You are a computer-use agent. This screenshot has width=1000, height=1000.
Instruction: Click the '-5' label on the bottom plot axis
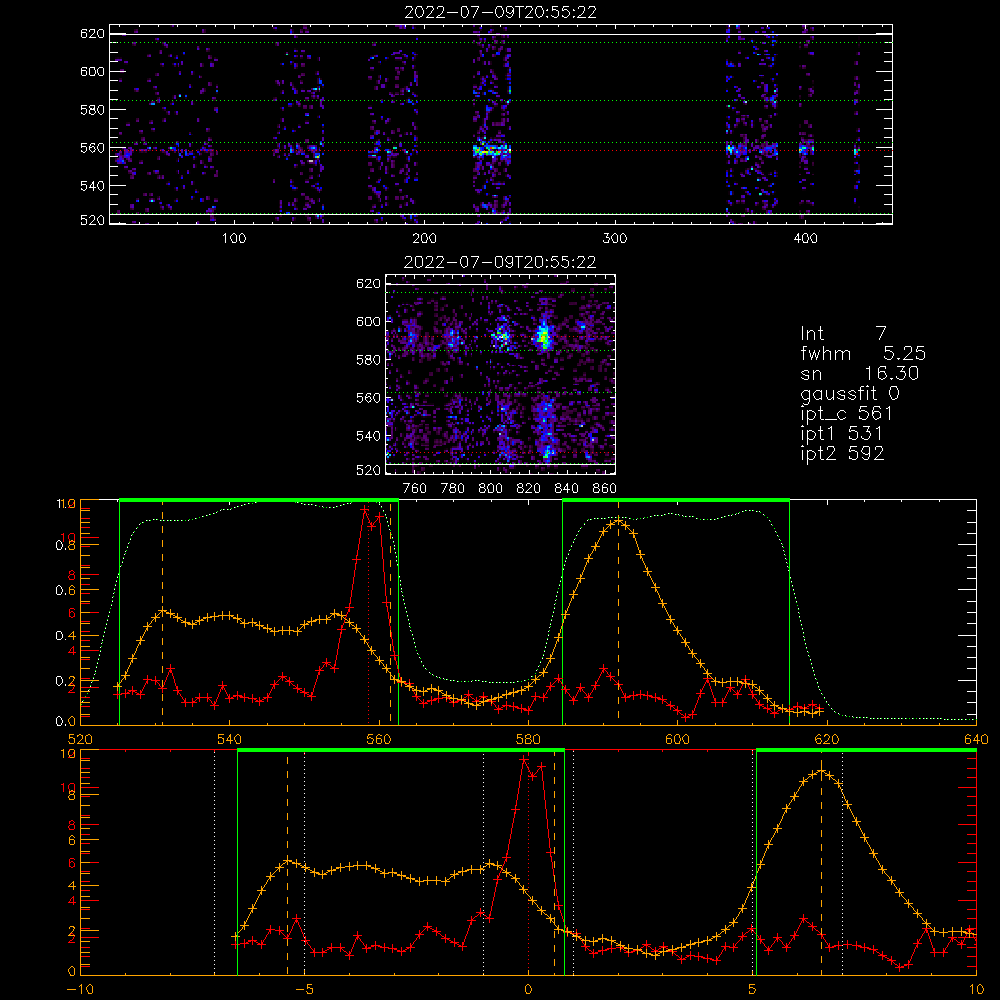click(x=304, y=990)
